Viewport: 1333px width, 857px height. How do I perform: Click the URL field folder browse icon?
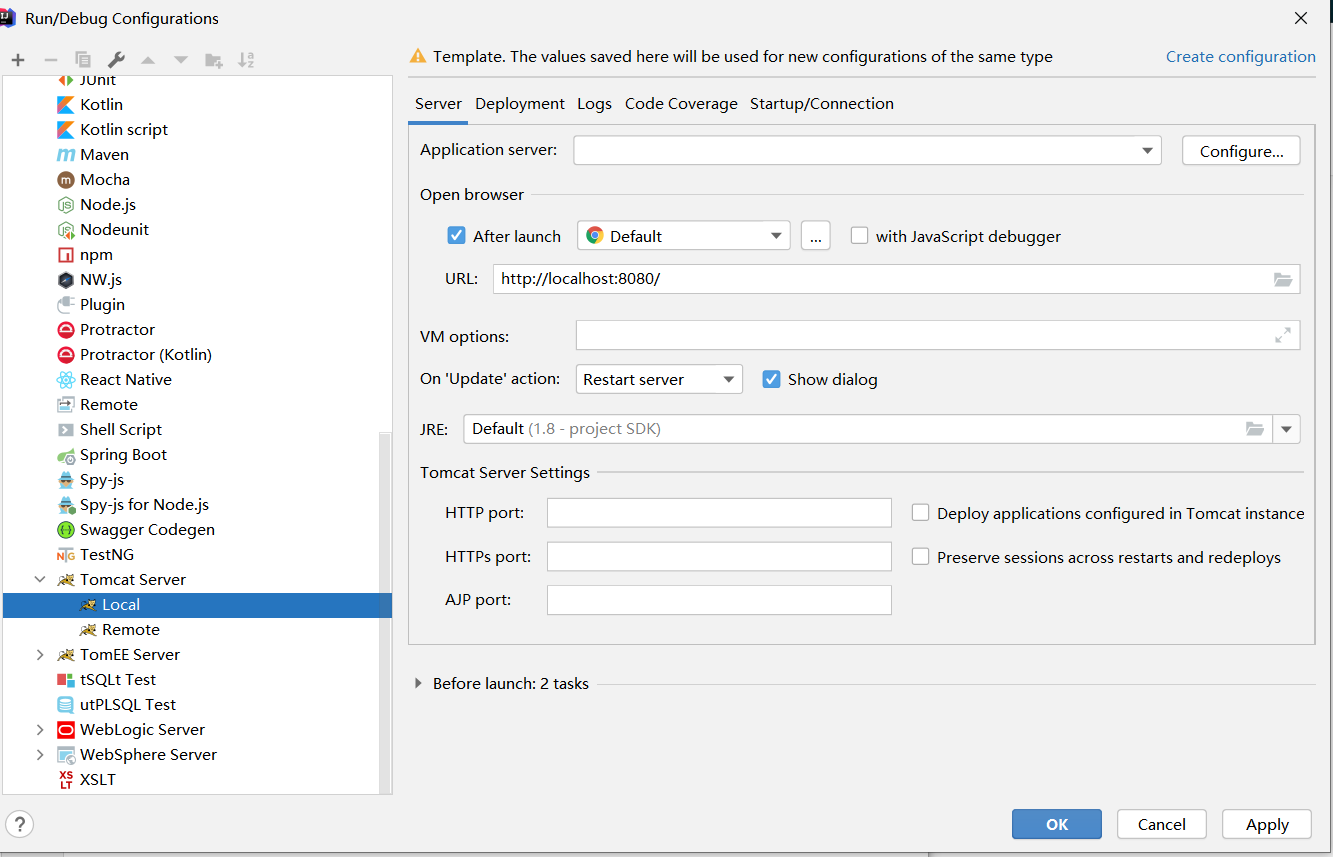[1283, 279]
